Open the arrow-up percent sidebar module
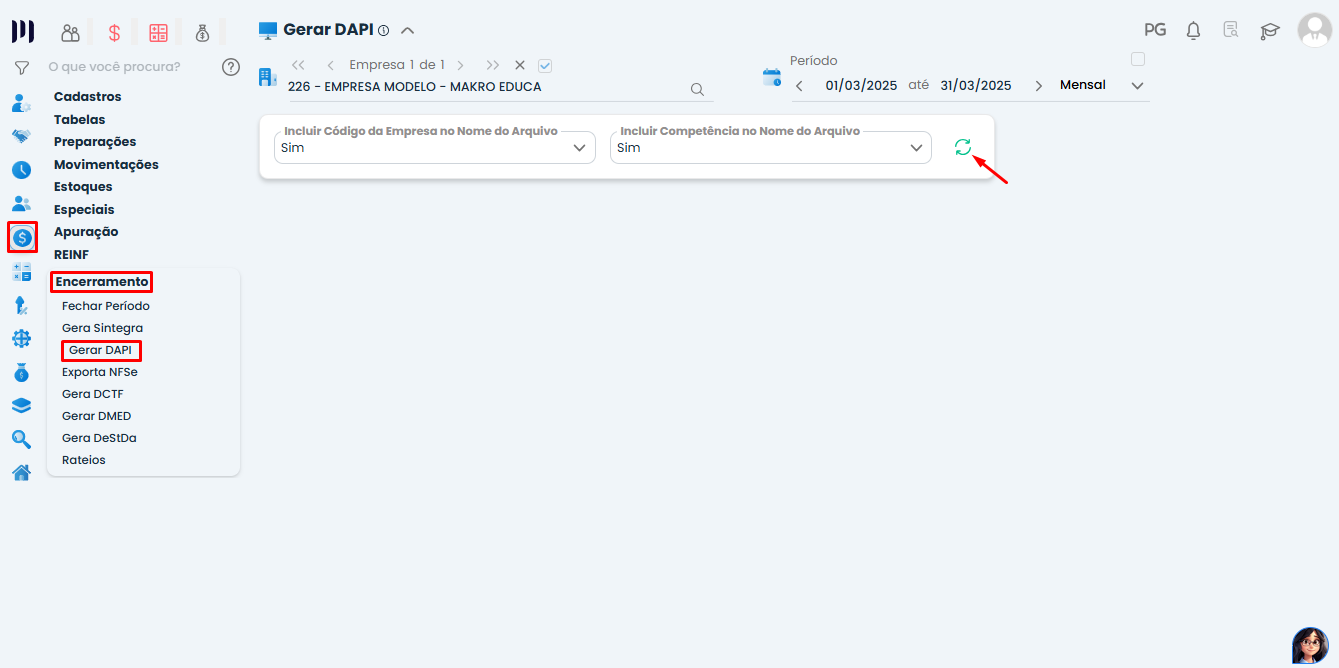The image size is (1339, 668). pyautogui.click(x=21, y=305)
